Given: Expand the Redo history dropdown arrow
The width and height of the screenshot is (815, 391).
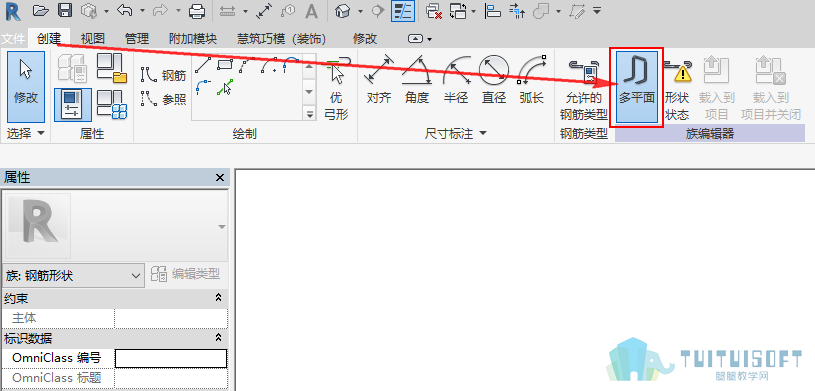Looking at the screenshot, I should click(x=178, y=11).
